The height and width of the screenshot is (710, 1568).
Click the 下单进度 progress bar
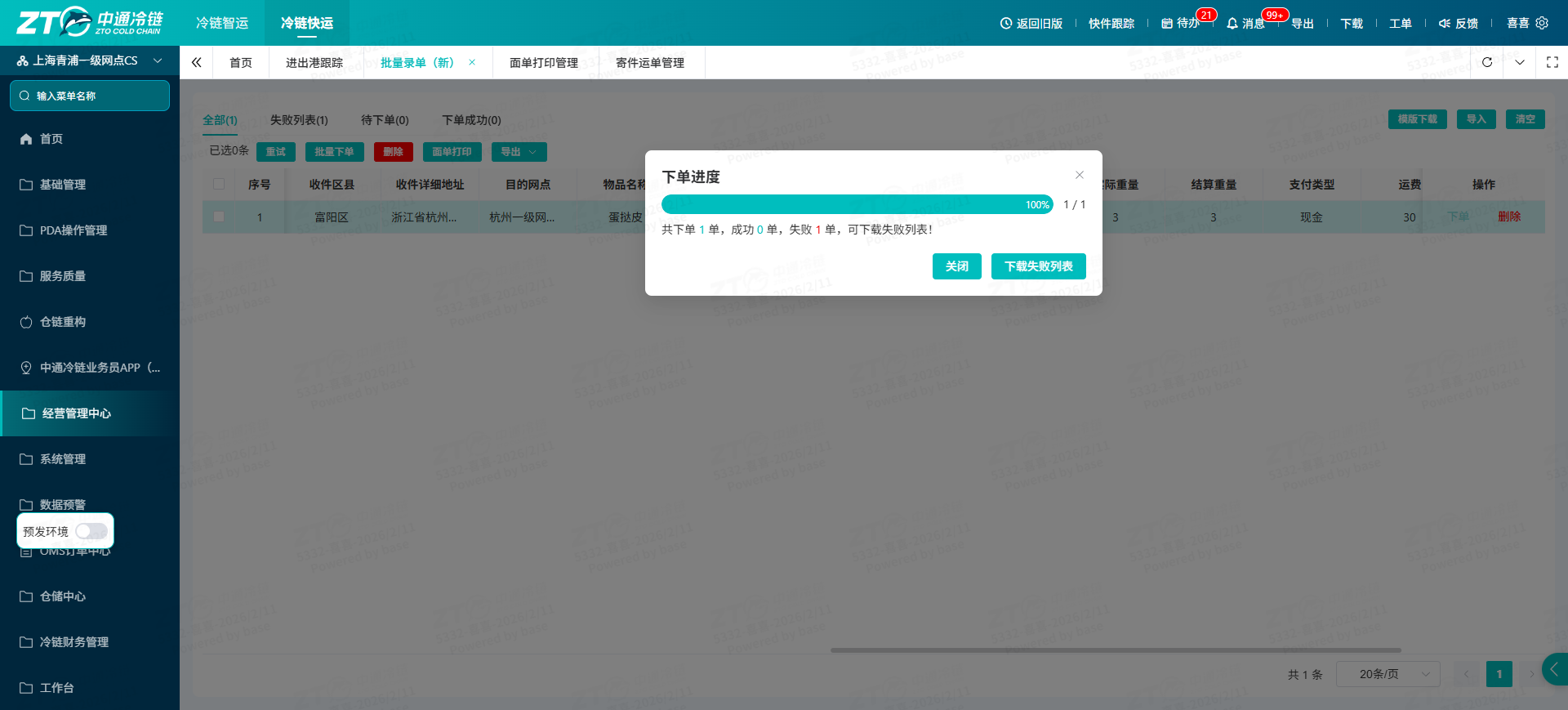(x=857, y=204)
